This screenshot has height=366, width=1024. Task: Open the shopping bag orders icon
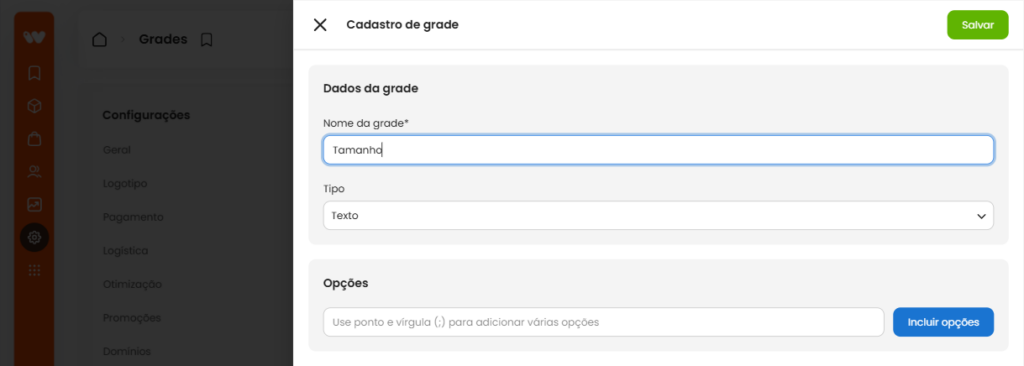34,139
